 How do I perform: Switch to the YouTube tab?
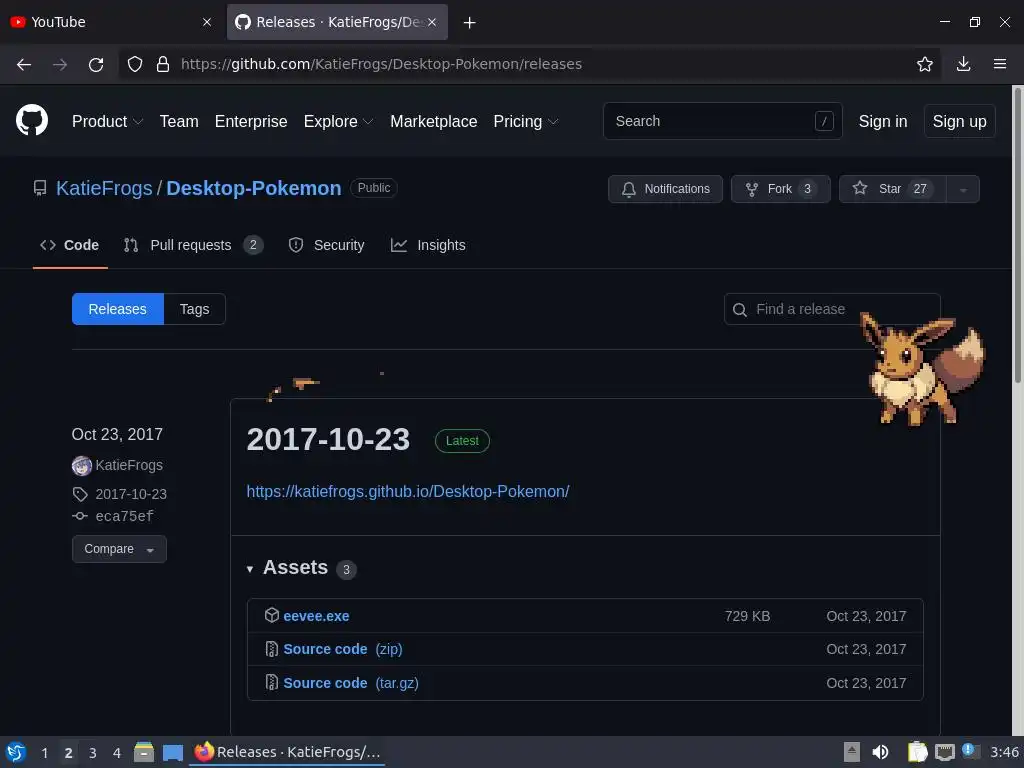coord(111,22)
